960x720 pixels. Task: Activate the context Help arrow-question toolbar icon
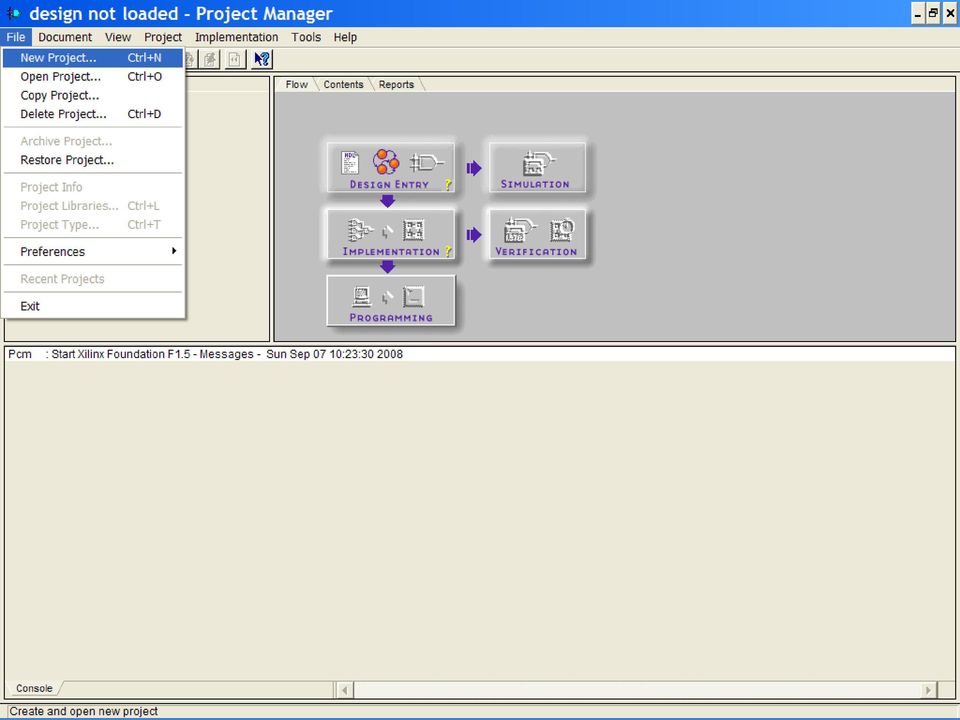[262, 59]
